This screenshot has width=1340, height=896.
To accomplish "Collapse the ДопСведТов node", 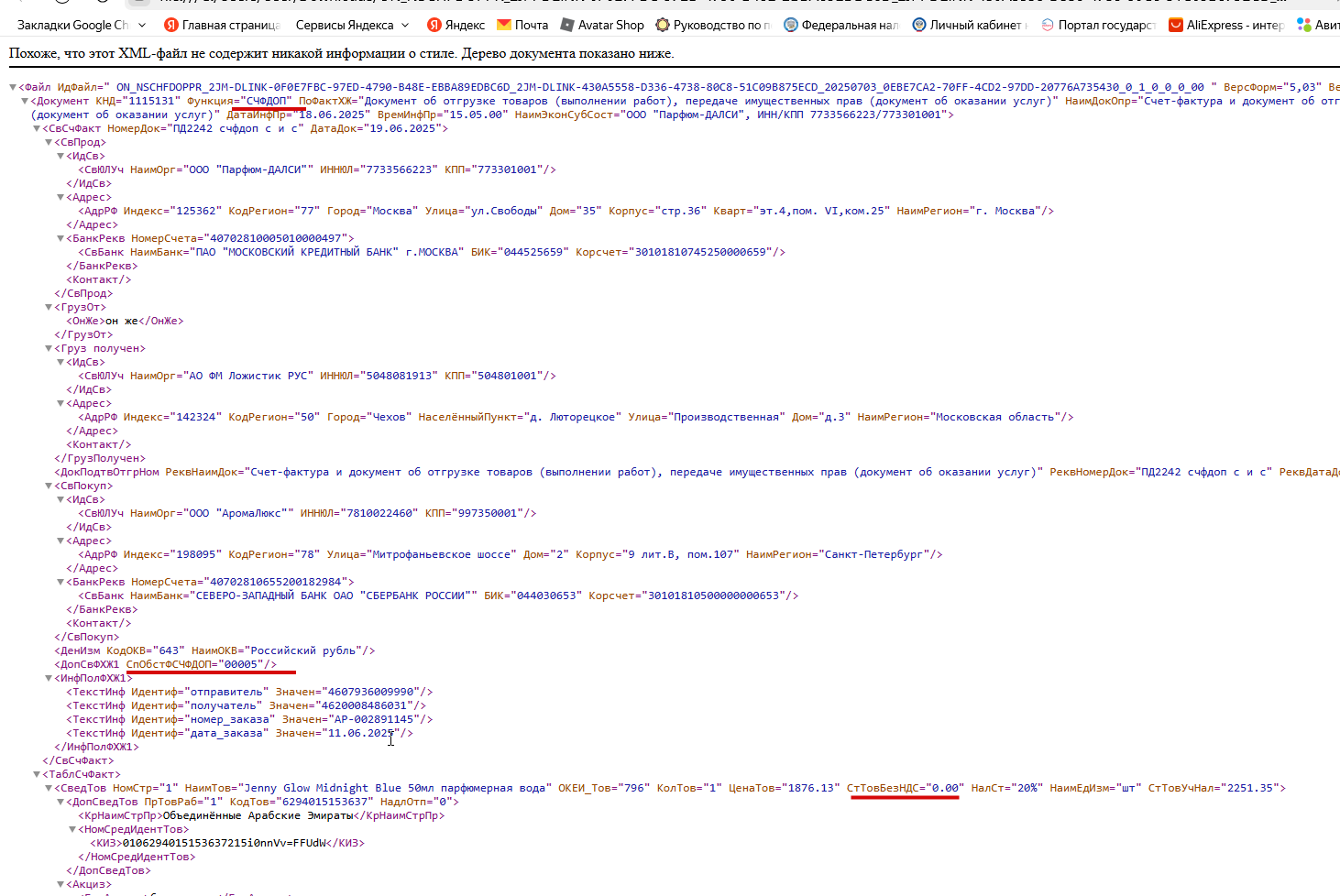I will 61,803.
